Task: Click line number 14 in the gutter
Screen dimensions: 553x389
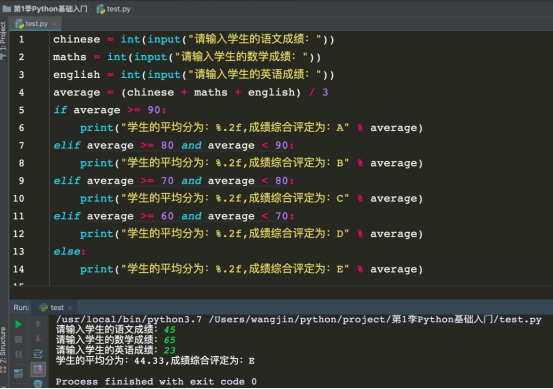Action: point(19,269)
